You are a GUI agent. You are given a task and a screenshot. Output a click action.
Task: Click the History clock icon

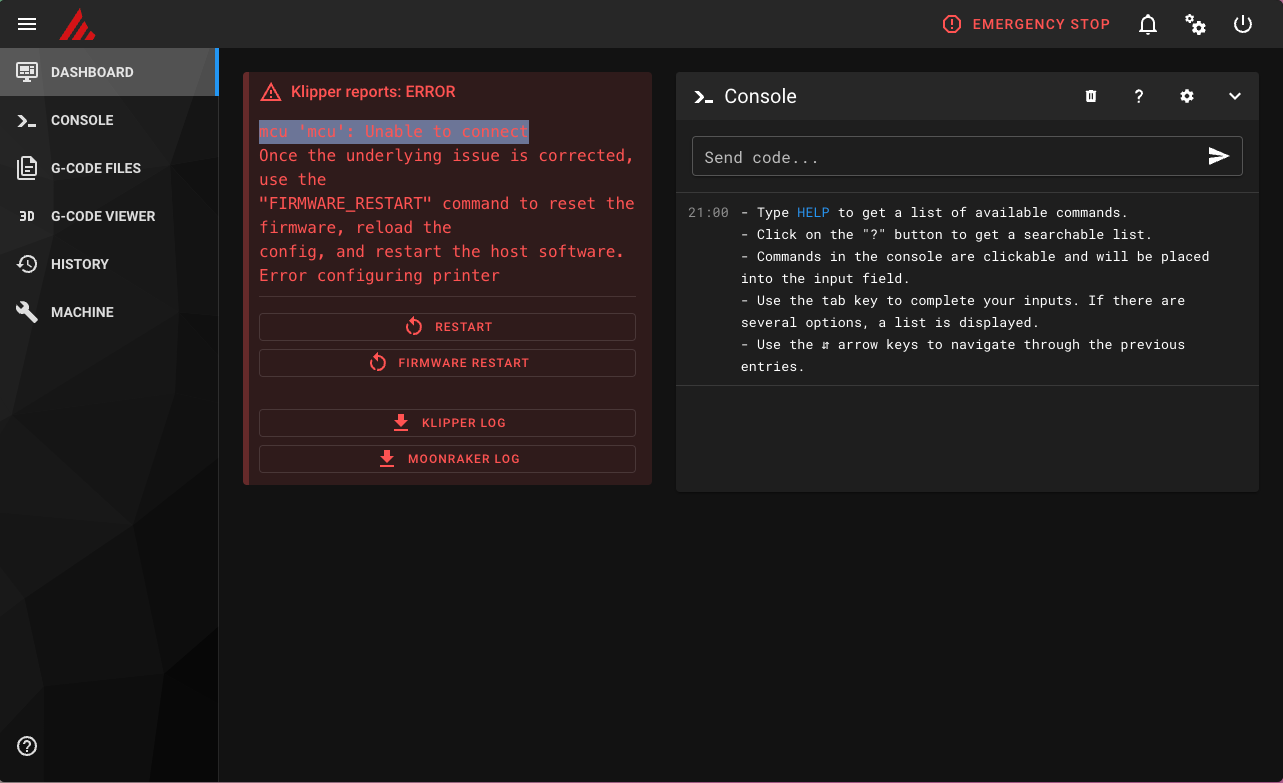tap(27, 264)
